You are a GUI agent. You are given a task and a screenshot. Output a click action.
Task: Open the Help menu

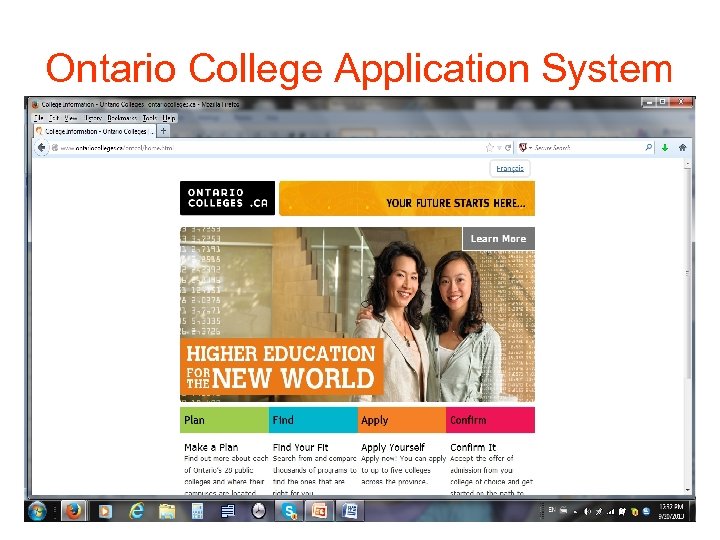coord(169,118)
